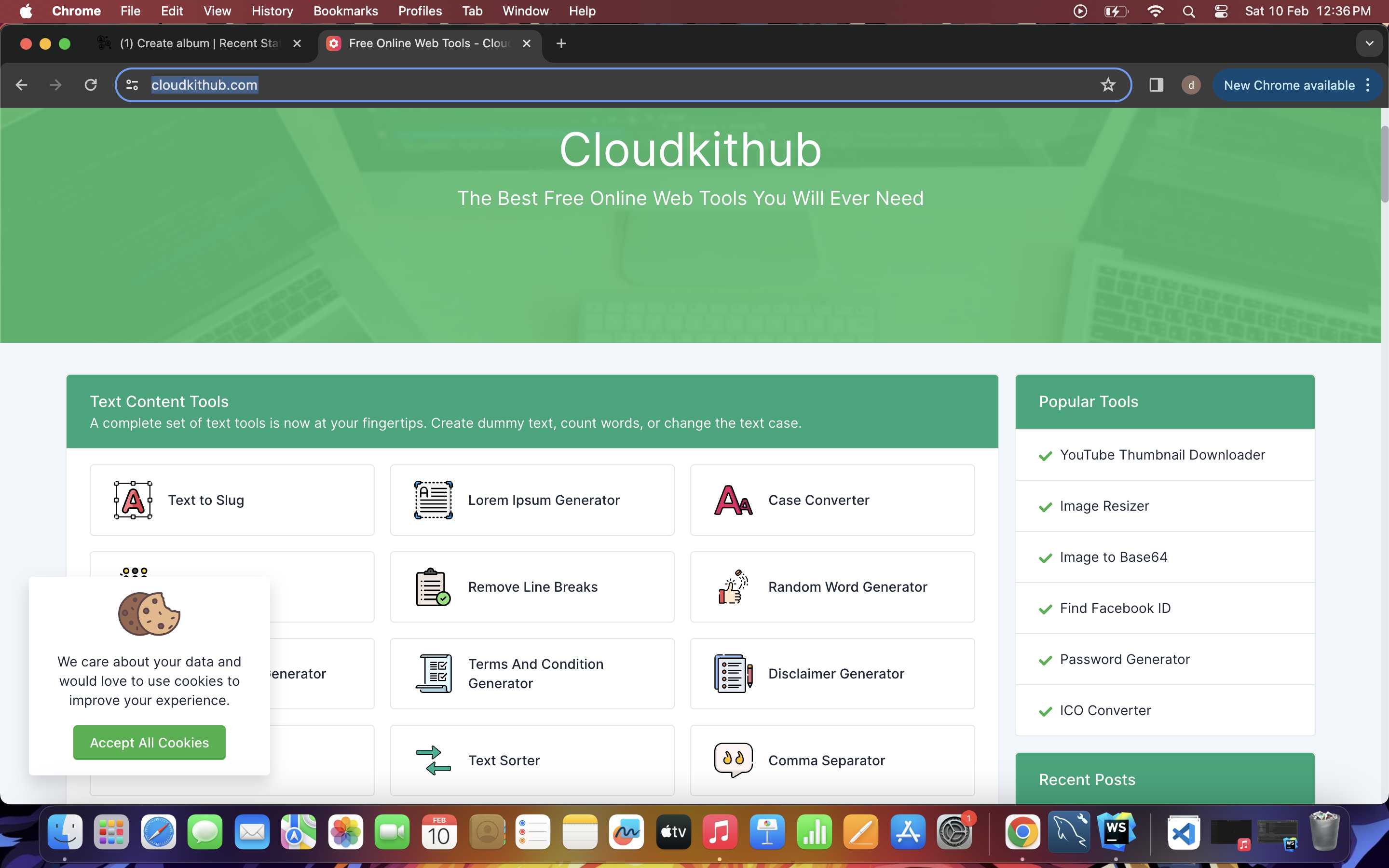1389x868 pixels.
Task: Click the Text to Slug icon
Action: pyautogui.click(x=133, y=500)
